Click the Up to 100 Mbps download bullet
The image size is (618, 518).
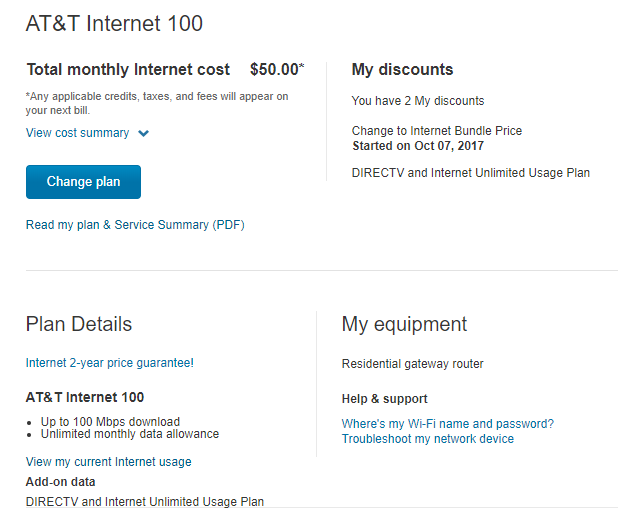[x=110, y=421]
